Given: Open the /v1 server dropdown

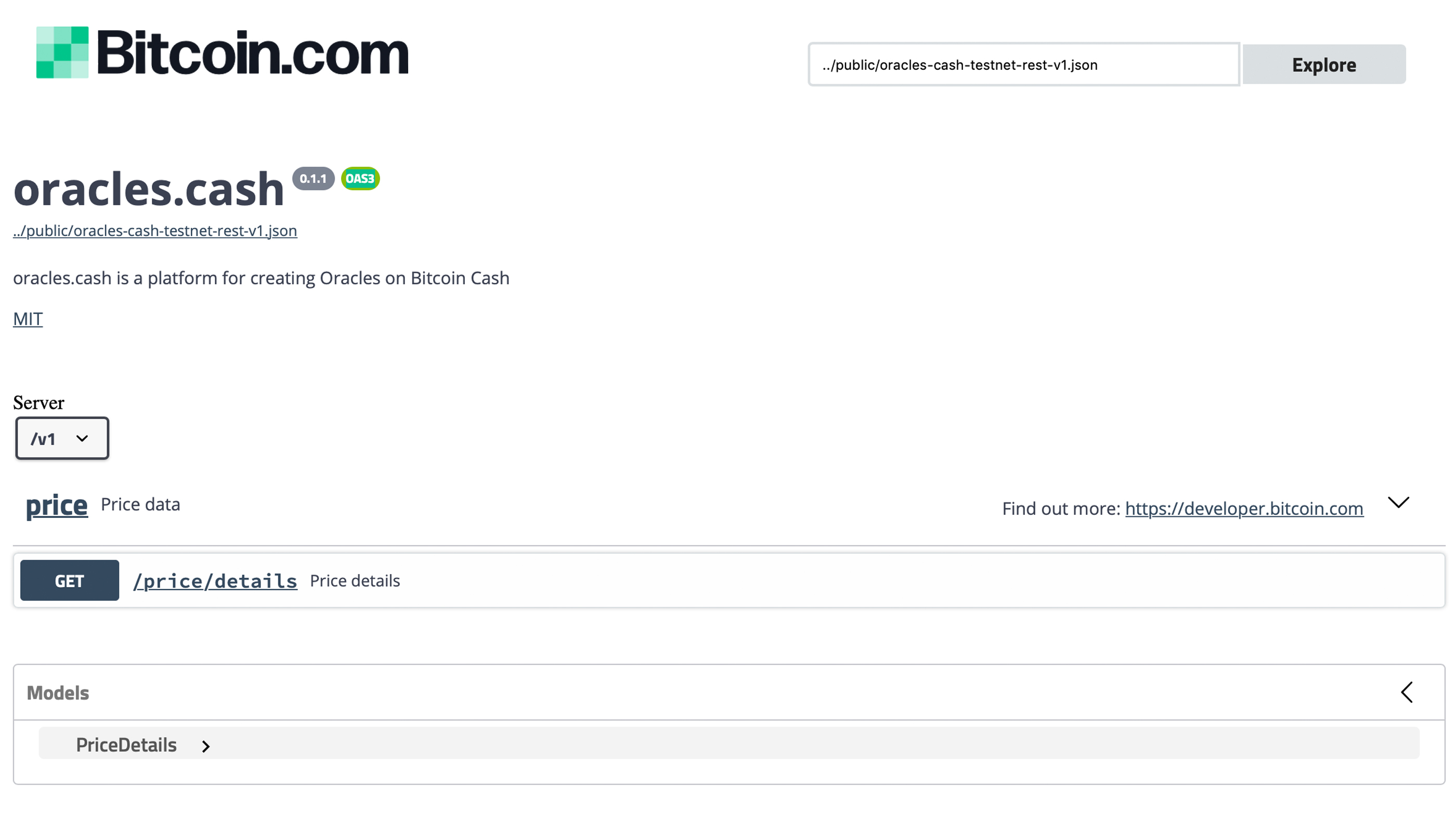Looking at the screenshot, I should pos(62,438).
